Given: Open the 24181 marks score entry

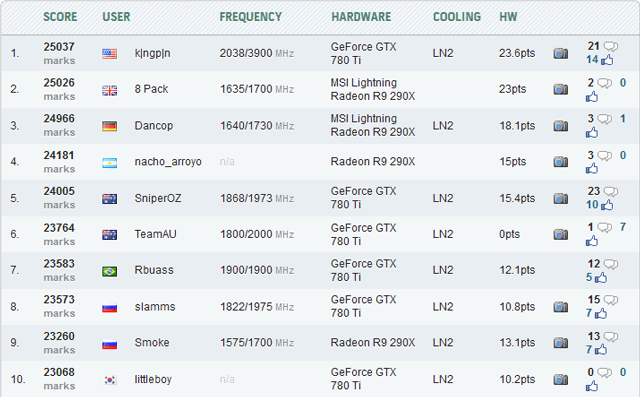Looking at the screenshot, I should 59,162.
